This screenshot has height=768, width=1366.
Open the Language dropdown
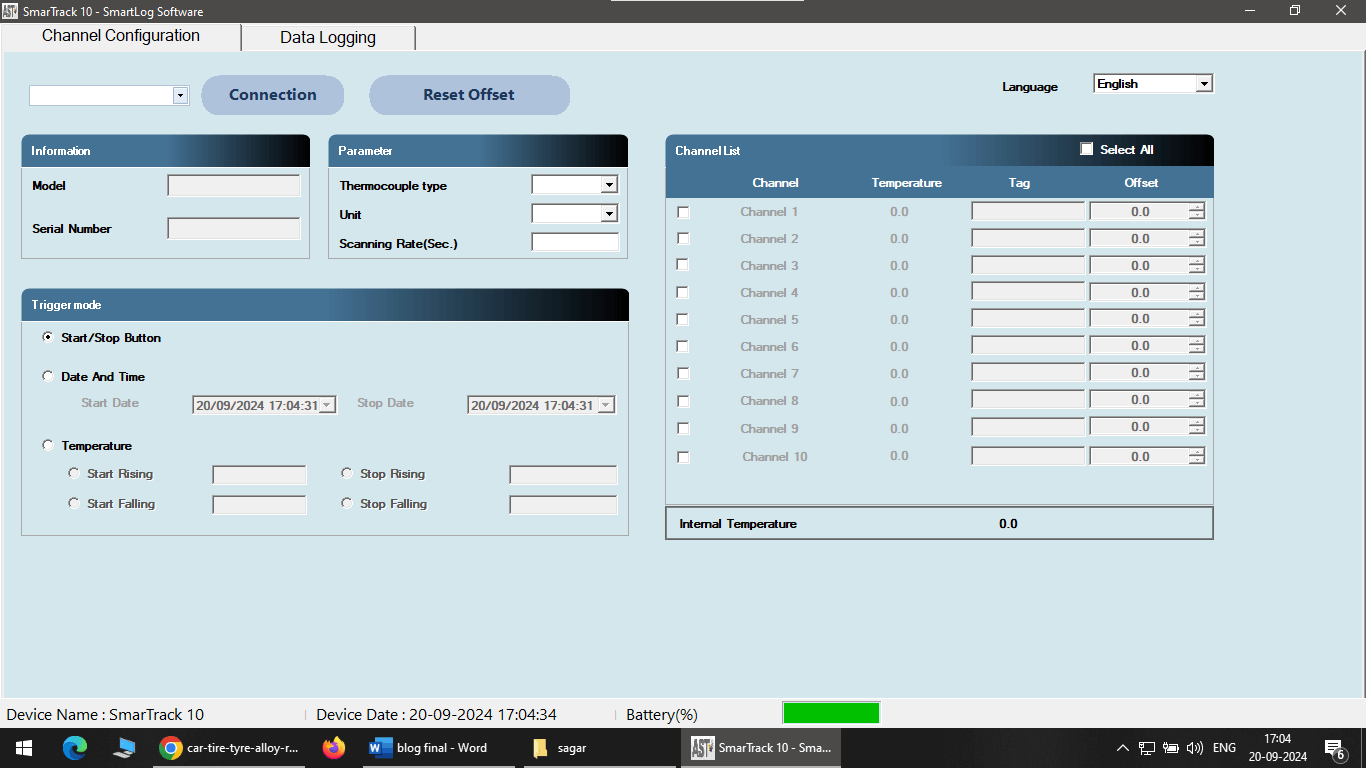coord(1204,84)
